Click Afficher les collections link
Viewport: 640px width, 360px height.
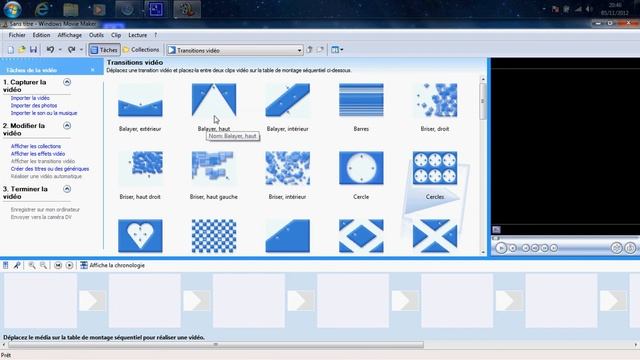pyautogui.click(x=36, y=146)
